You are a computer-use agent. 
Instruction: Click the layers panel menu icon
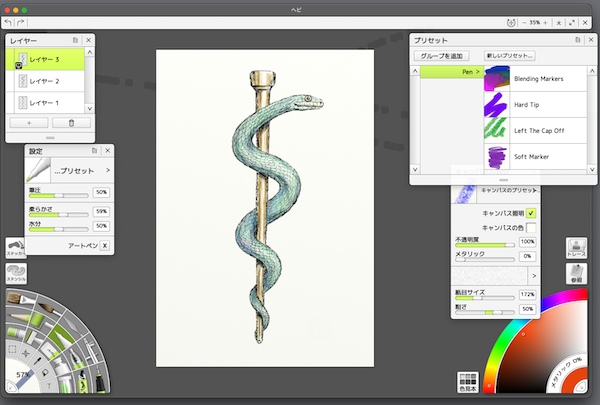[75, 40]
